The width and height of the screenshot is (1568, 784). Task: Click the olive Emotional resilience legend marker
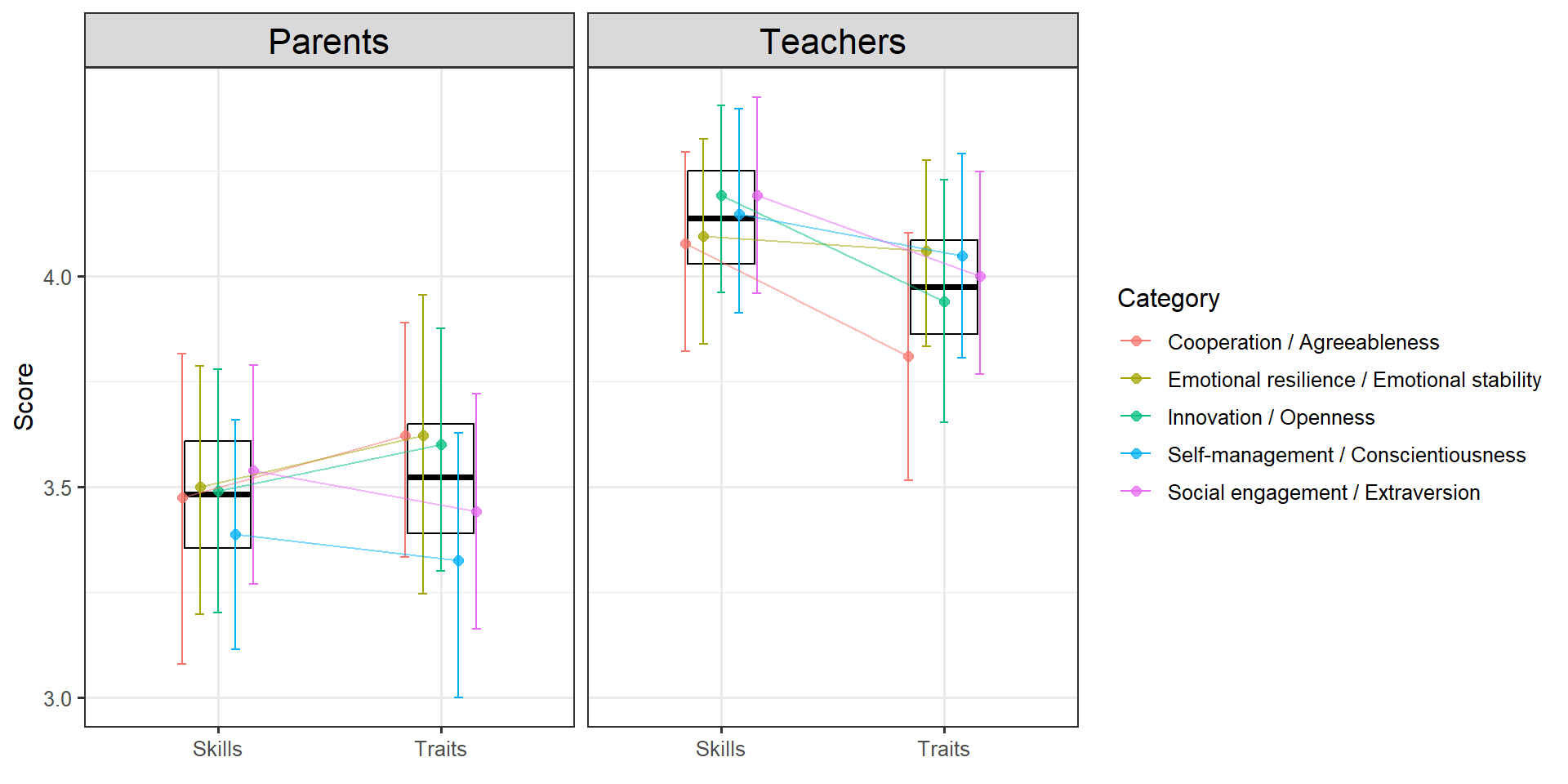coord(1135,379)
